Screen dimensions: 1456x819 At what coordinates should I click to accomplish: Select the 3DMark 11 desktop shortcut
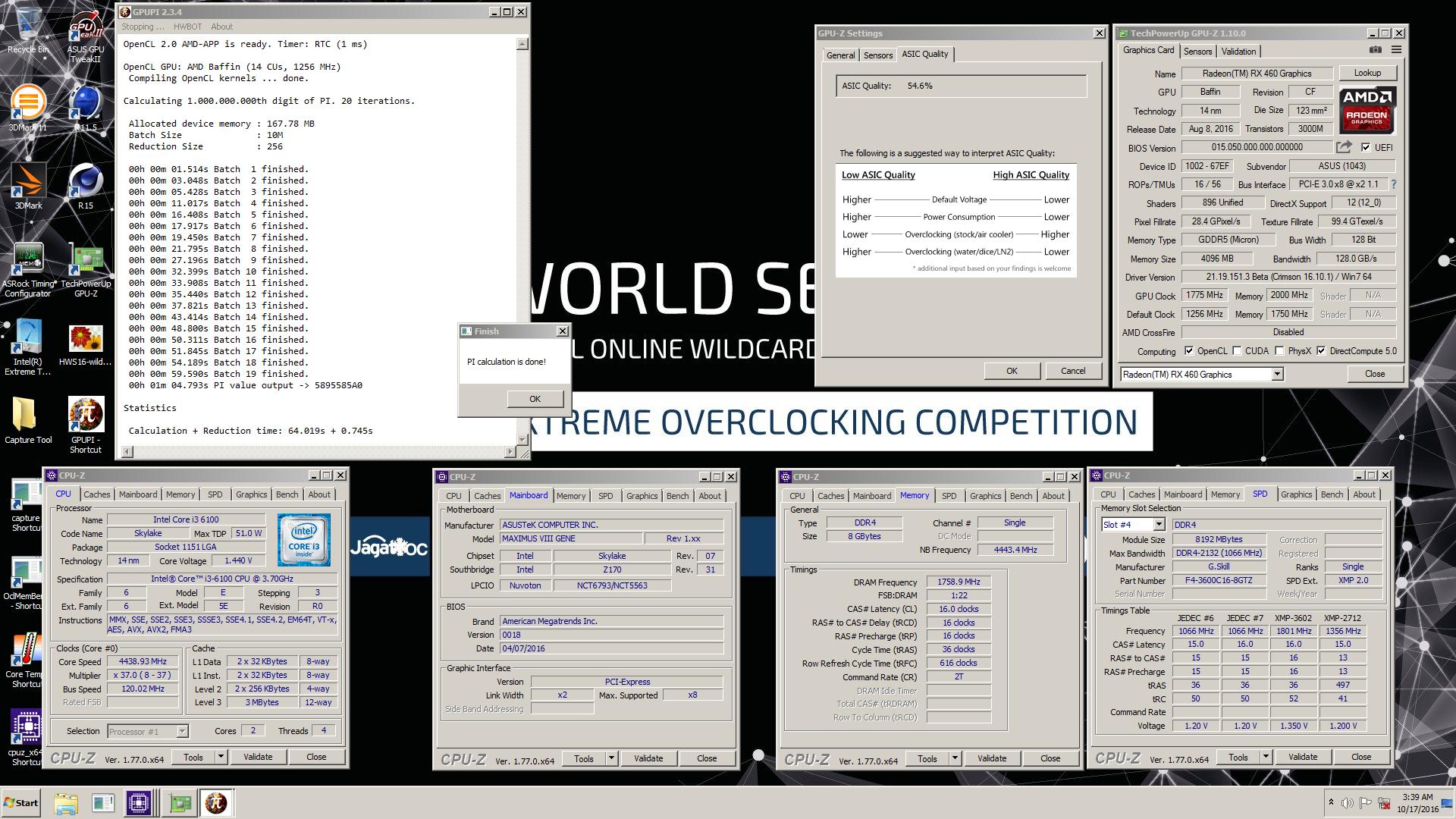point(28,108)
